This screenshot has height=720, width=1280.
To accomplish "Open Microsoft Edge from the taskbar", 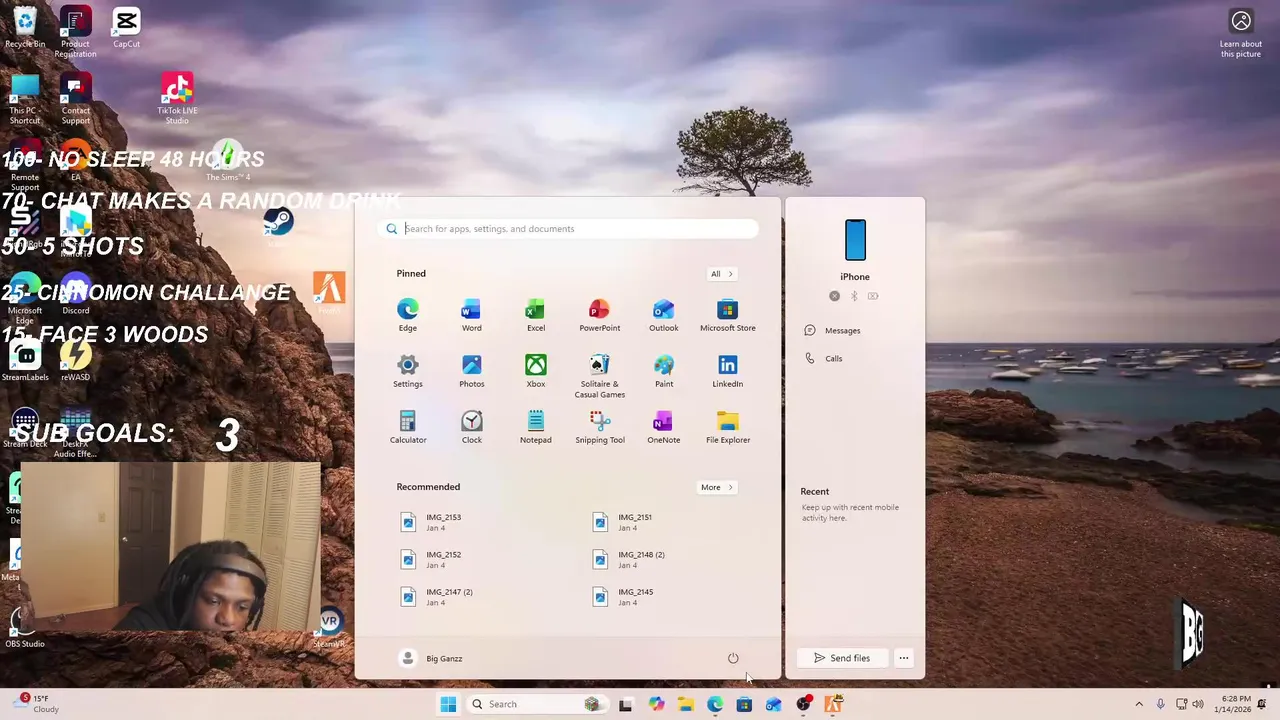I will click(715, 704).
